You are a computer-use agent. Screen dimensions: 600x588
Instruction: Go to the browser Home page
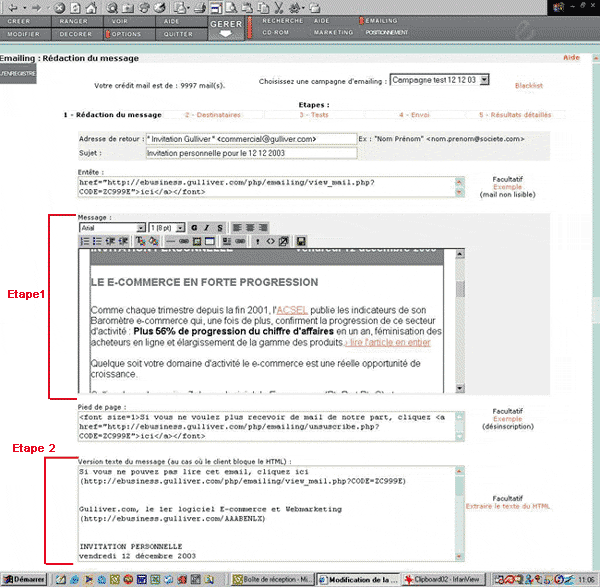(x=91, y=7)
